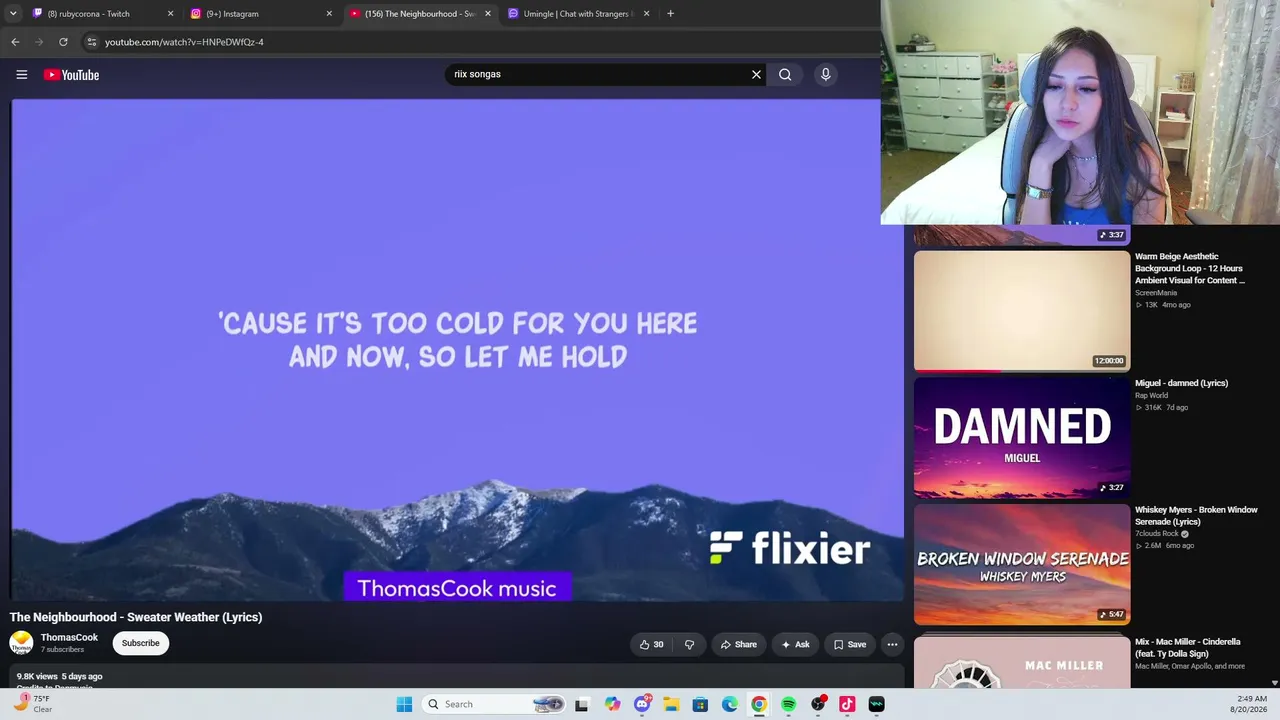The width and height of the screenshot is (1280, 720).
Task: Go forward in the browser
Action: pyautogui.click(x=39, y=42)
